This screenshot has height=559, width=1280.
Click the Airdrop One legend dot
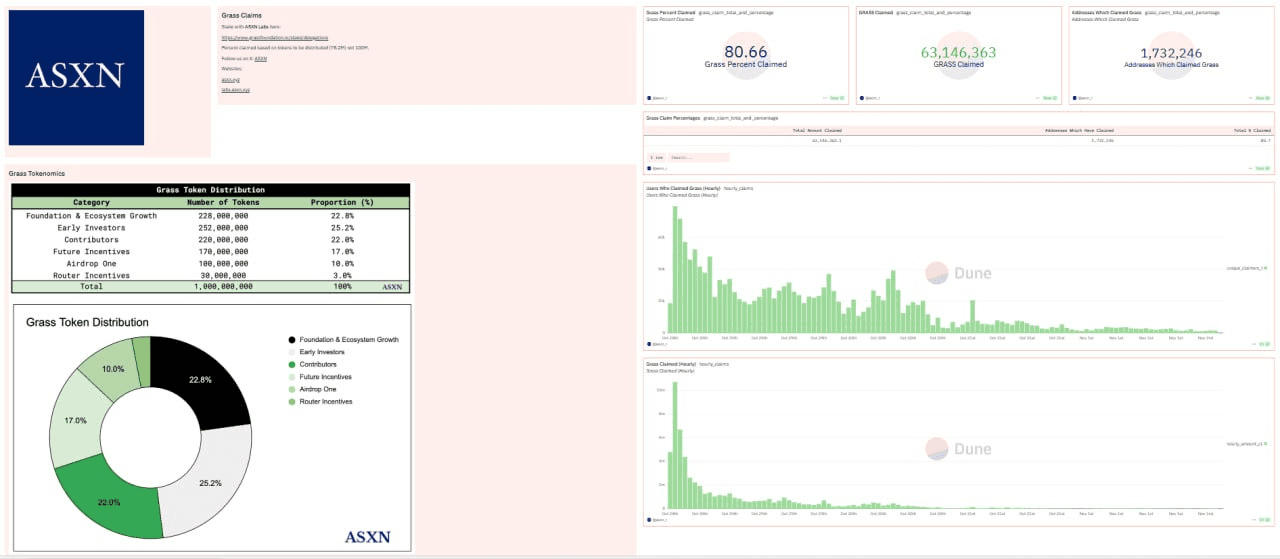point(291,389)
